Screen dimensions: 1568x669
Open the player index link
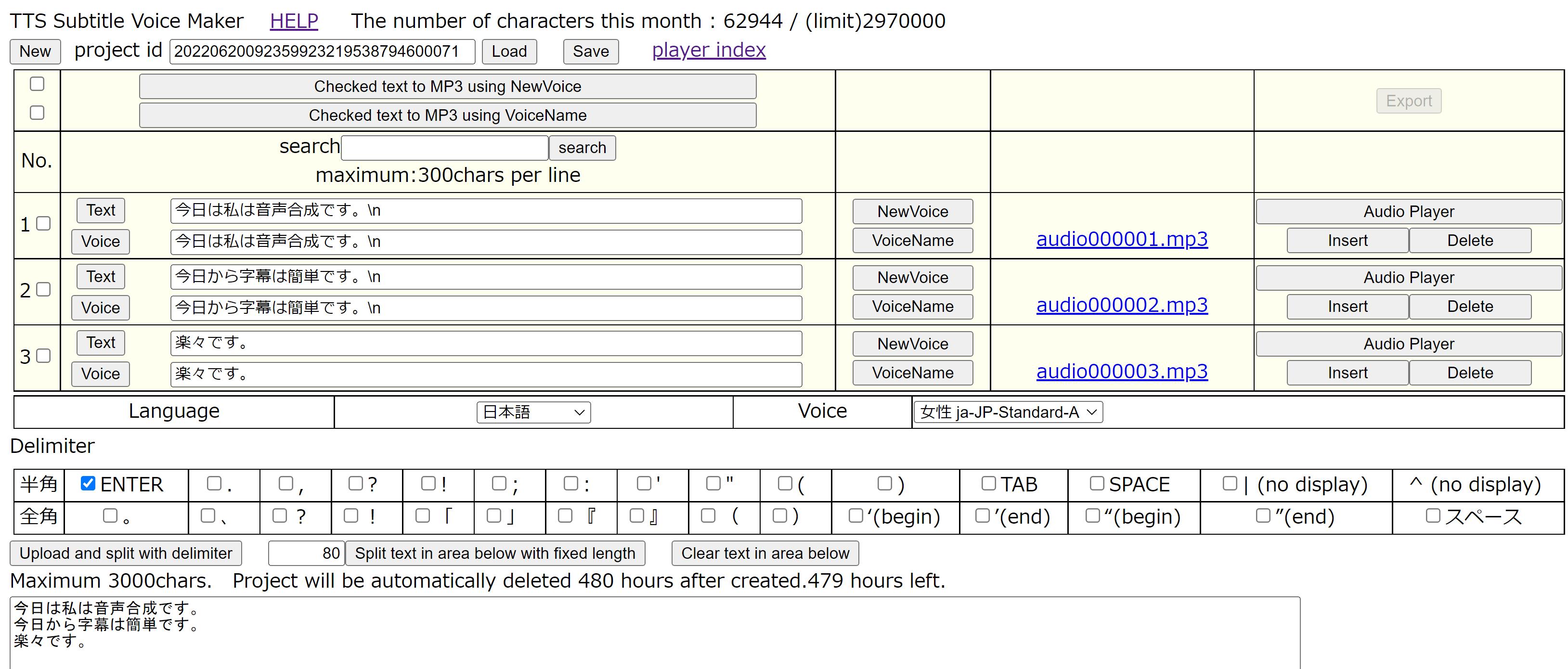coord(709,50)
